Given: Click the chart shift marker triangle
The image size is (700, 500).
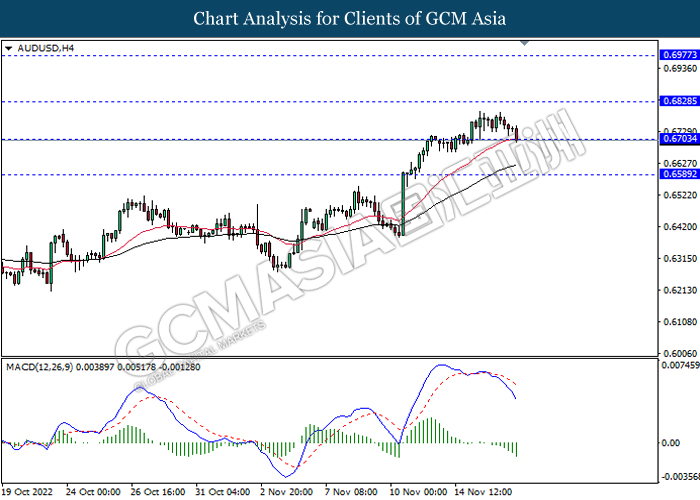Looking at the screenshot, I should [525, 43].
